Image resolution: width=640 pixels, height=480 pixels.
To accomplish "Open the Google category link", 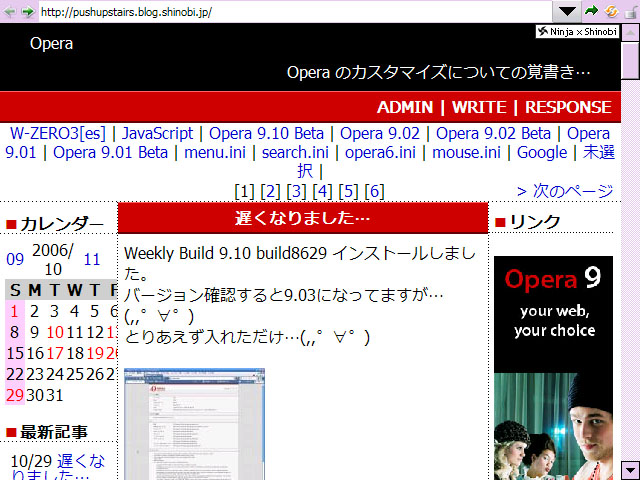I will [542, 153].
